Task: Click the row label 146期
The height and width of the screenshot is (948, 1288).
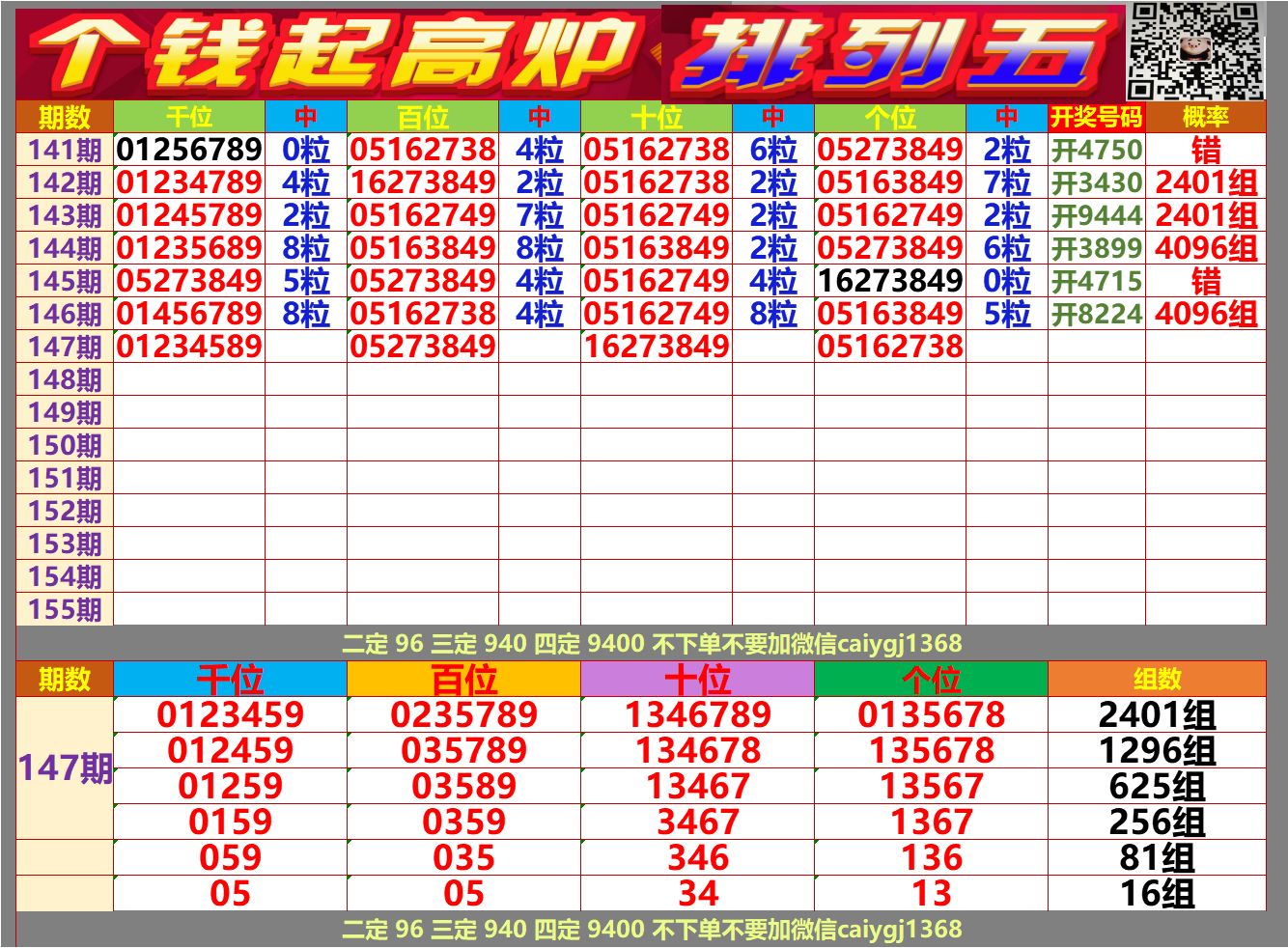Action: coord(65,314)
